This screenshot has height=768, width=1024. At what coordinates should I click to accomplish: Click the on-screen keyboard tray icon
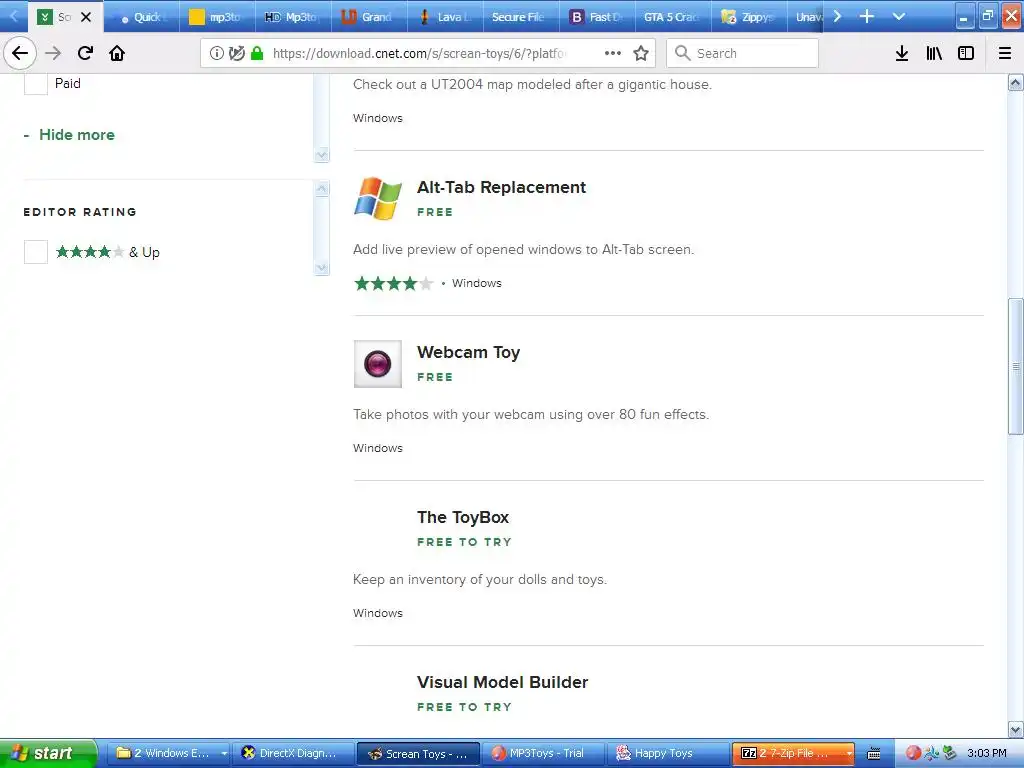coord(873,754)
